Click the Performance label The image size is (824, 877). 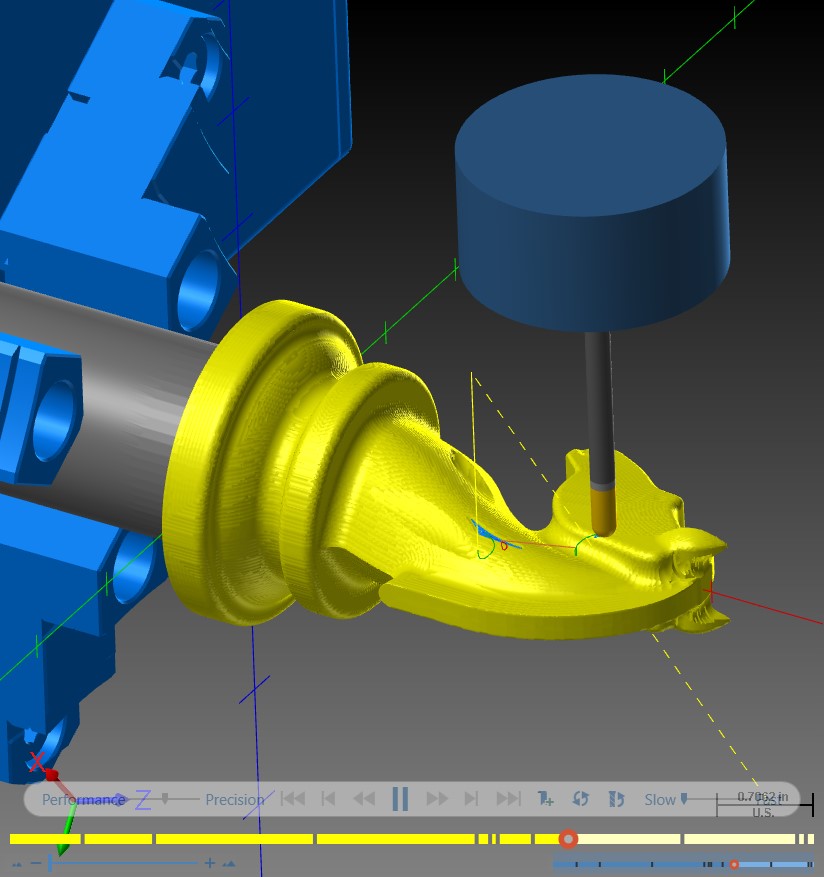[83, 799]
